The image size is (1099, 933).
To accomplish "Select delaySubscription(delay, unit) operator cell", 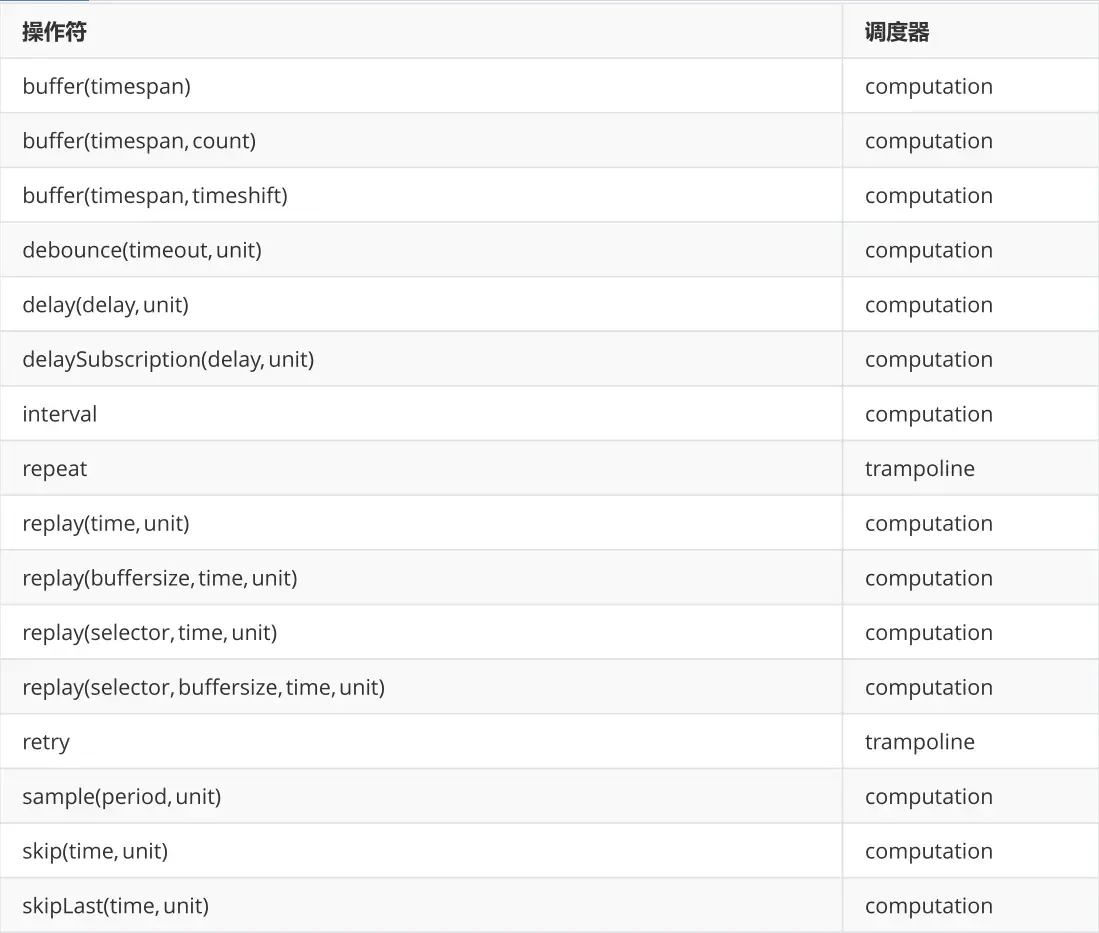I will (421, 360).
